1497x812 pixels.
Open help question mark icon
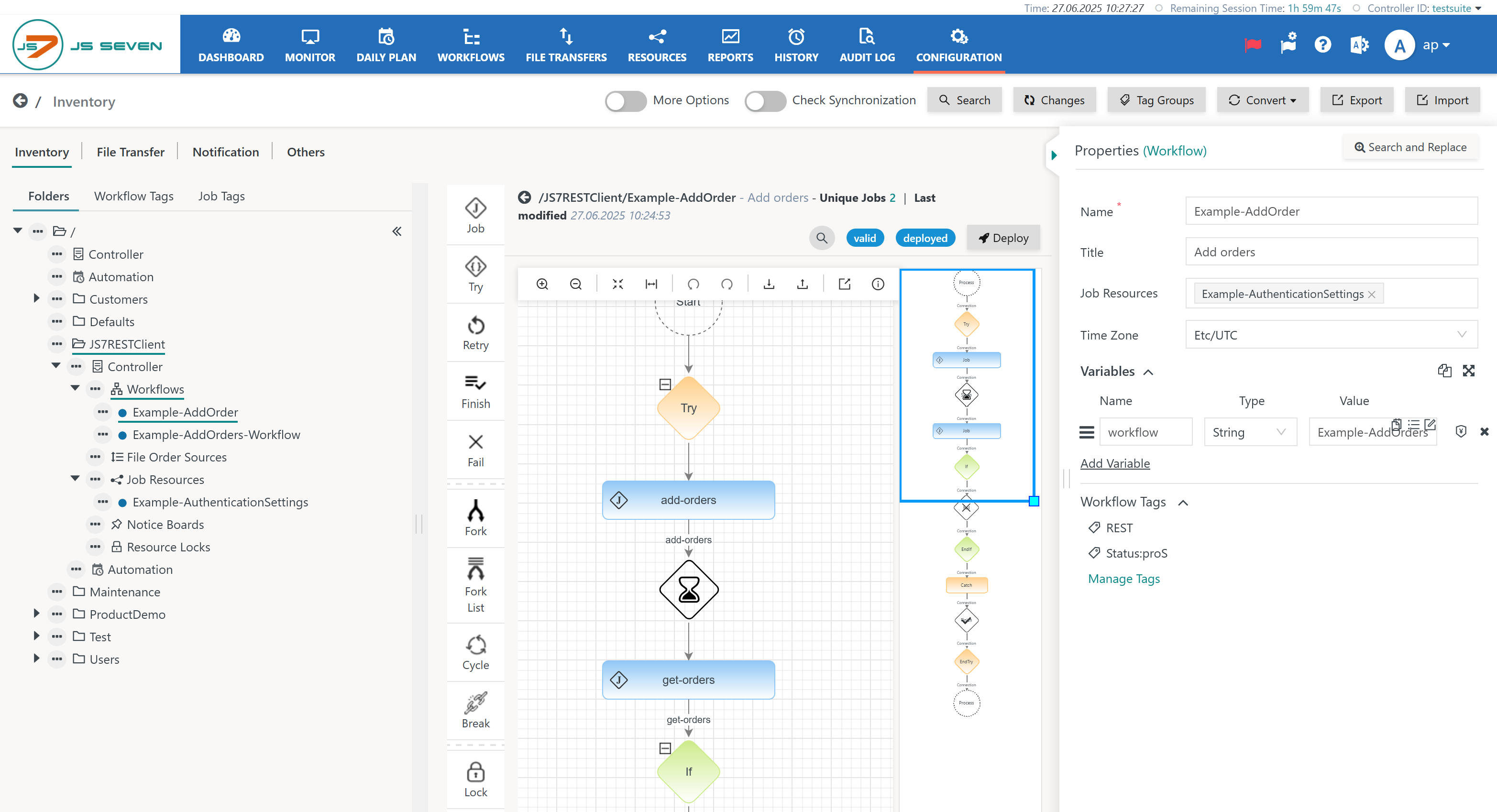point(1322,45)
